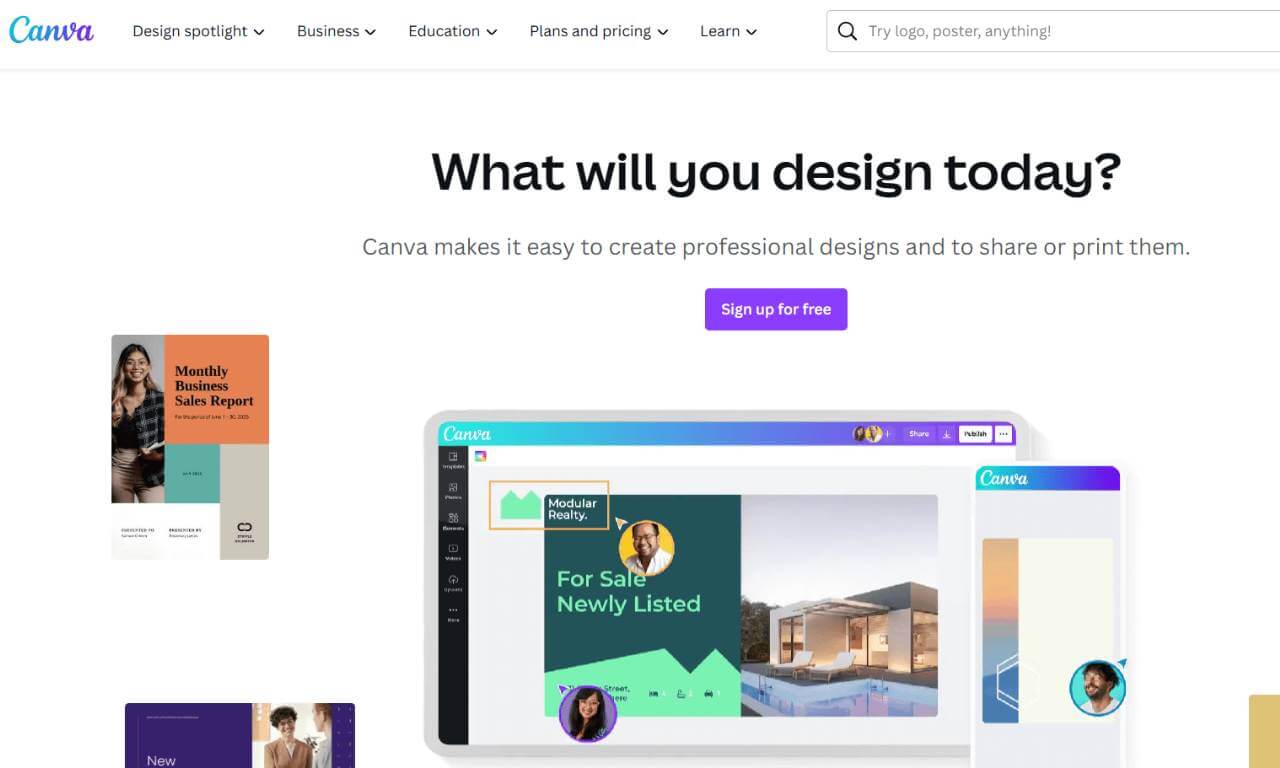Click the Sign up for free button
The image size is (1280, 768).
point(776,309)
